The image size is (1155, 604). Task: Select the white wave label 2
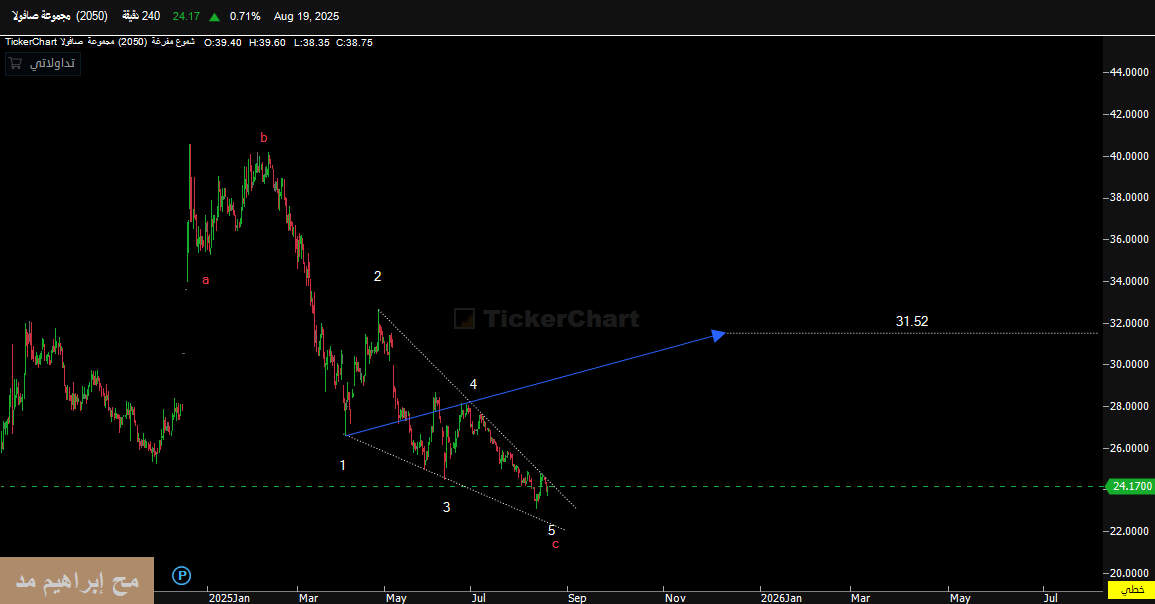pos(378,276)
